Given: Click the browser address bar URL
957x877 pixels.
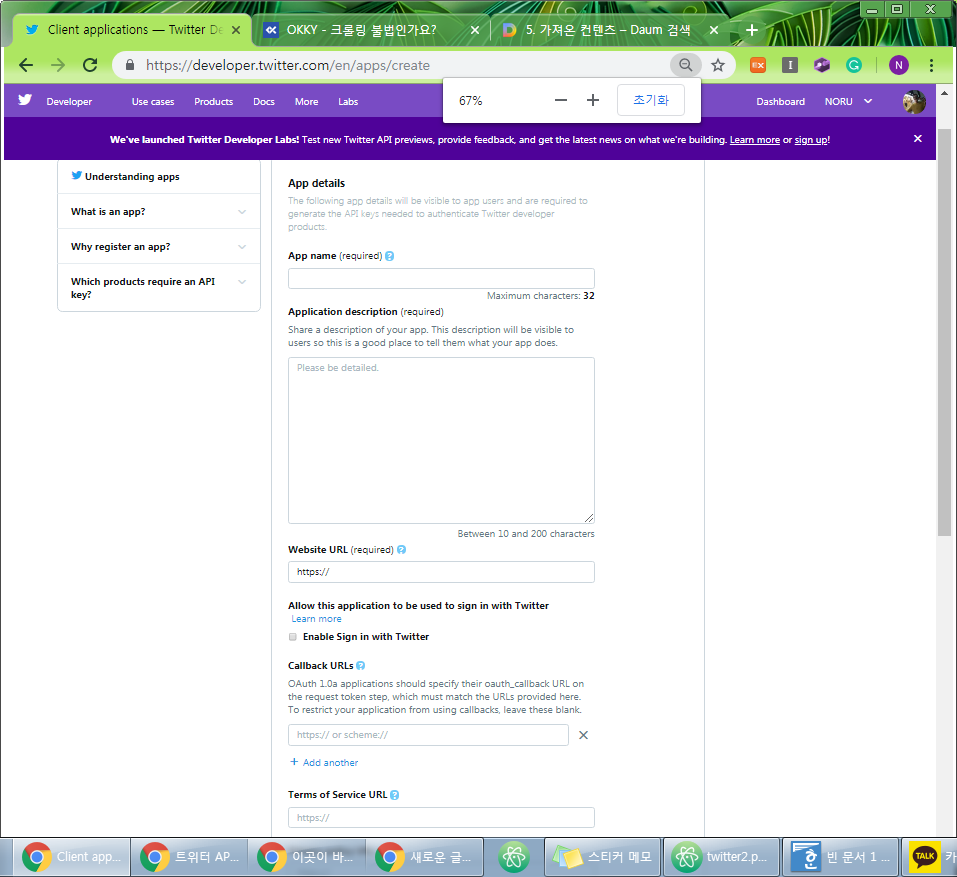Looking at the screenshot, I should coord(287,65).
